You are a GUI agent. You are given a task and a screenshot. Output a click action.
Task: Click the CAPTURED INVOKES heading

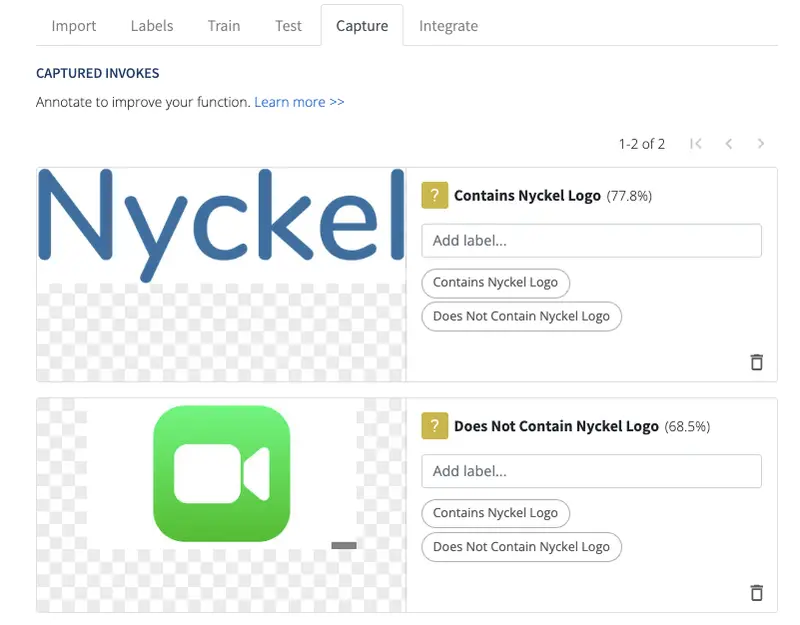click(x=97, y=73)
